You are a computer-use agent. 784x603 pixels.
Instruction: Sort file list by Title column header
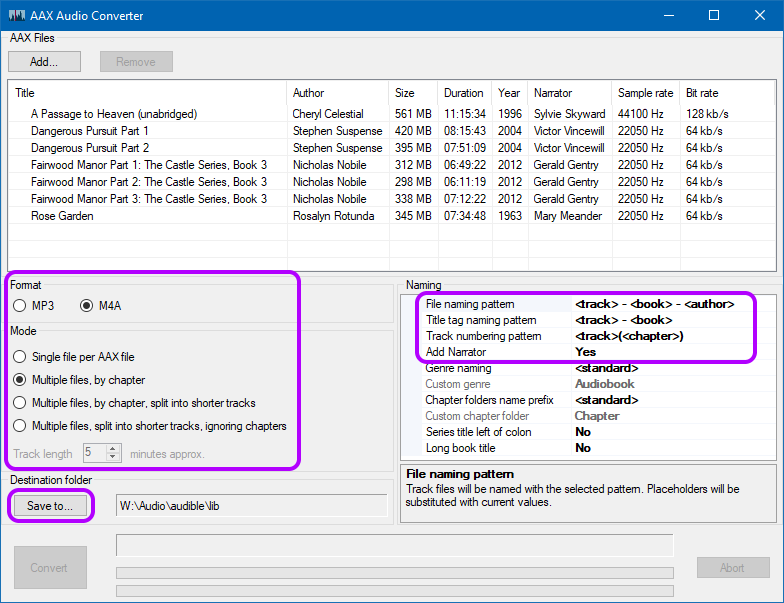point(146,93)
